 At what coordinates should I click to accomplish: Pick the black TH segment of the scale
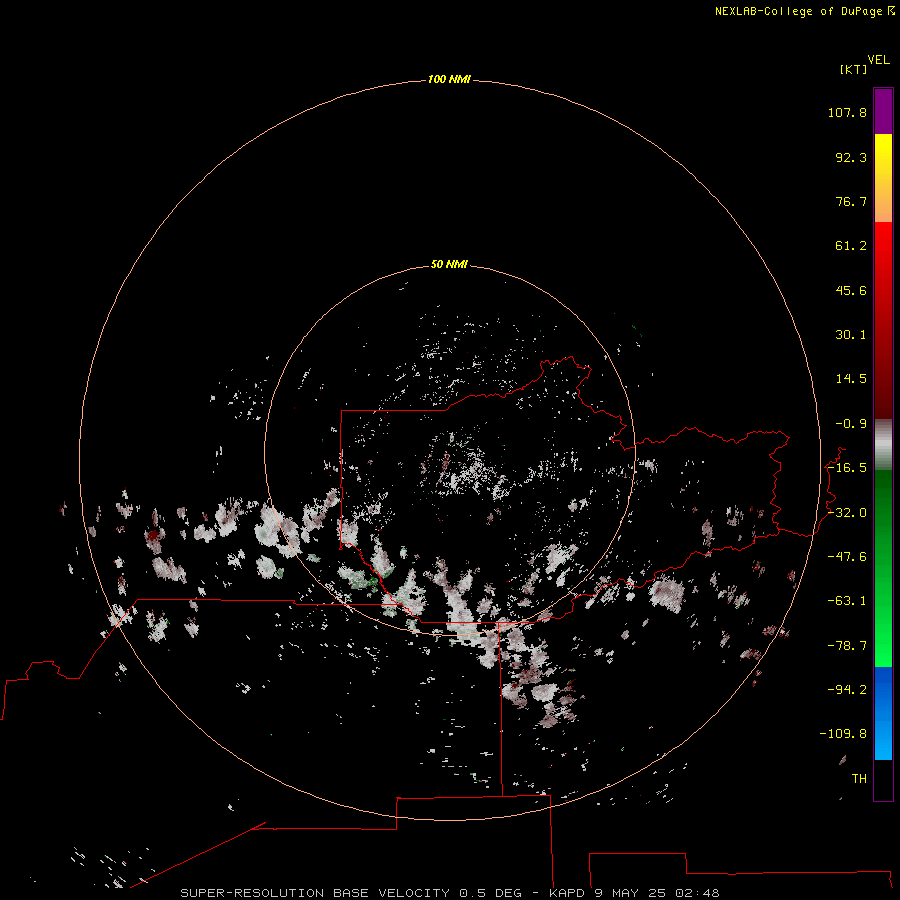pyautogui.click(x=883, y=780)
